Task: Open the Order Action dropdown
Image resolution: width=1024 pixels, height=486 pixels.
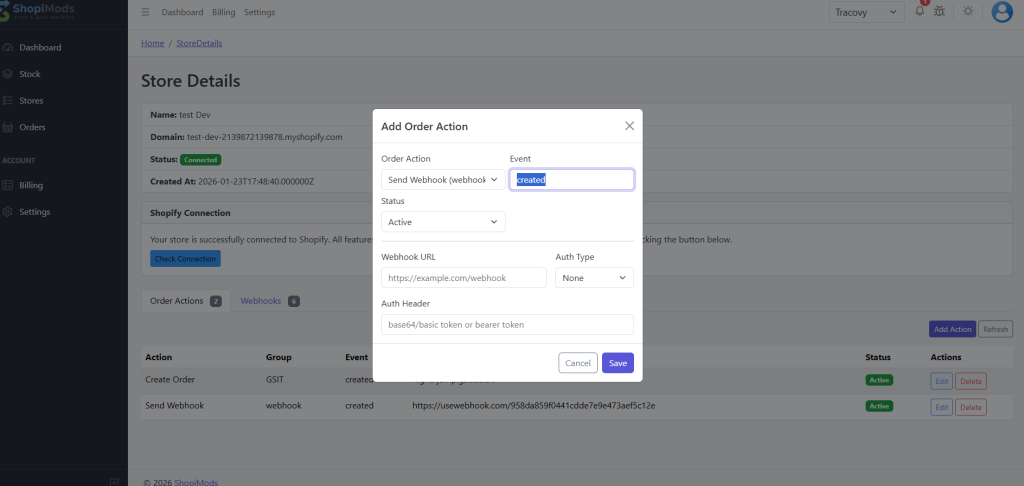Action: click(x=443, y=179)
